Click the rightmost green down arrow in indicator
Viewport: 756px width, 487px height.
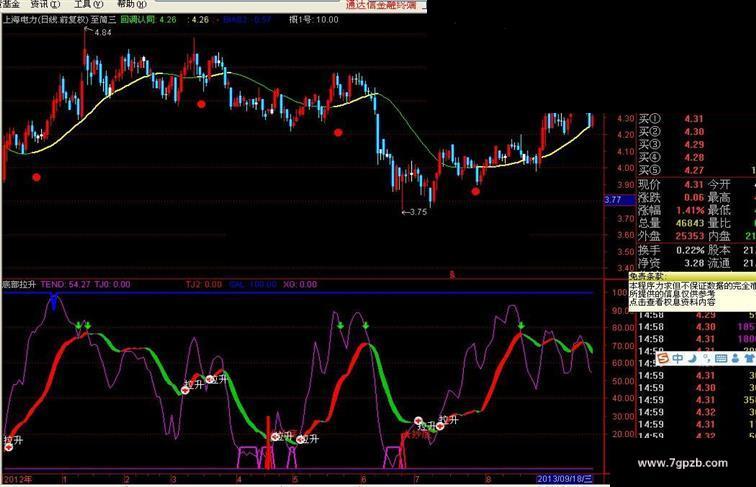pyautogui.click(x=521, y=326)
